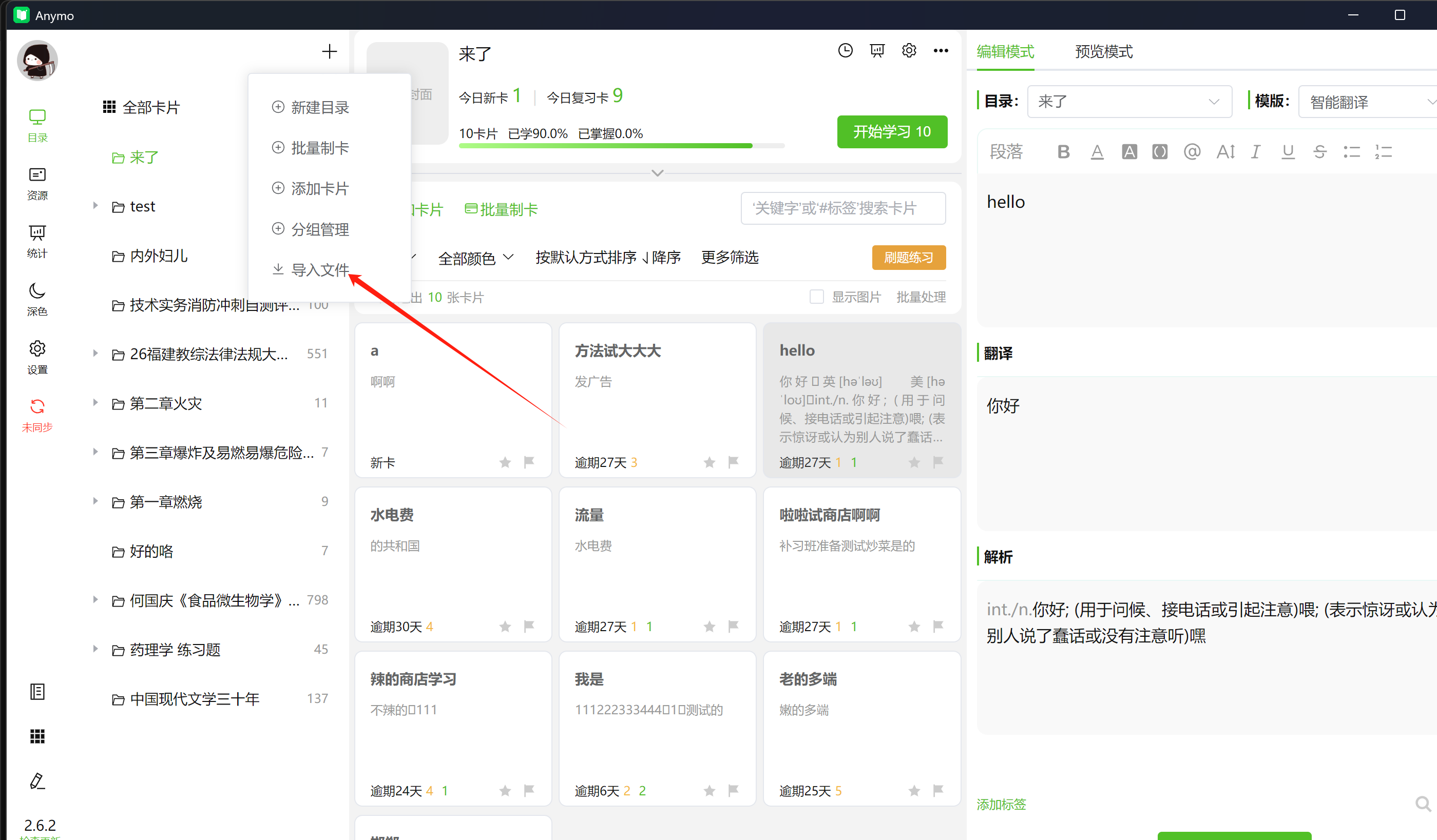This screenshot has height=840, width=1437.
Task: Expand the 第二章火灾 folder
Action: 95,403
